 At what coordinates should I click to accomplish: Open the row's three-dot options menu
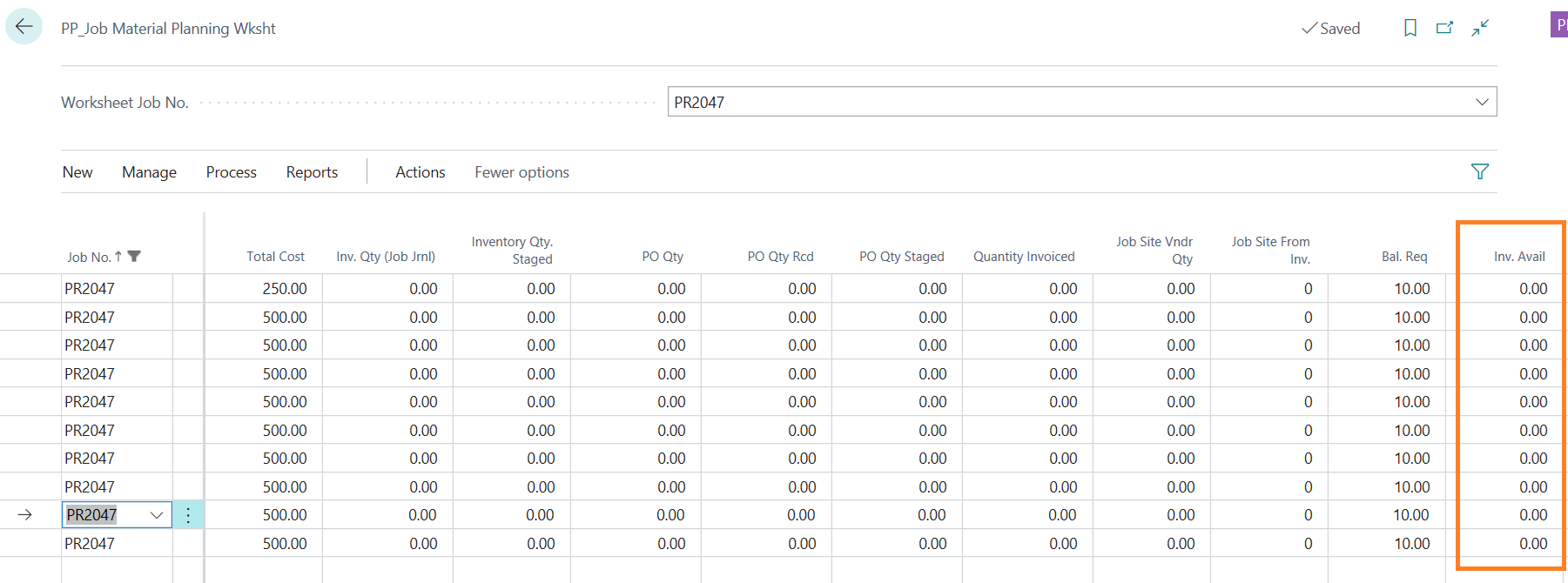pos(188,515)
